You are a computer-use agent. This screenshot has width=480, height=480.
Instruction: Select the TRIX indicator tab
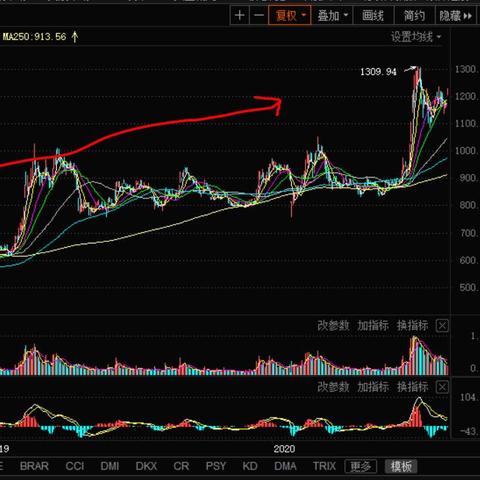(324, 466)
